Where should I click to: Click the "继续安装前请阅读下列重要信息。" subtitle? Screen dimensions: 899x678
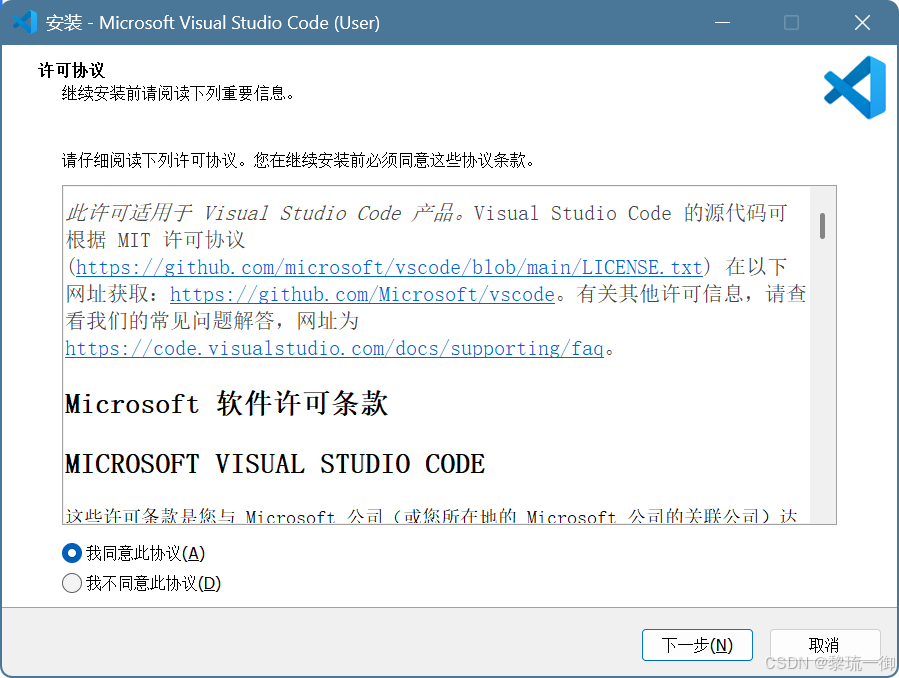coord(178,93)
